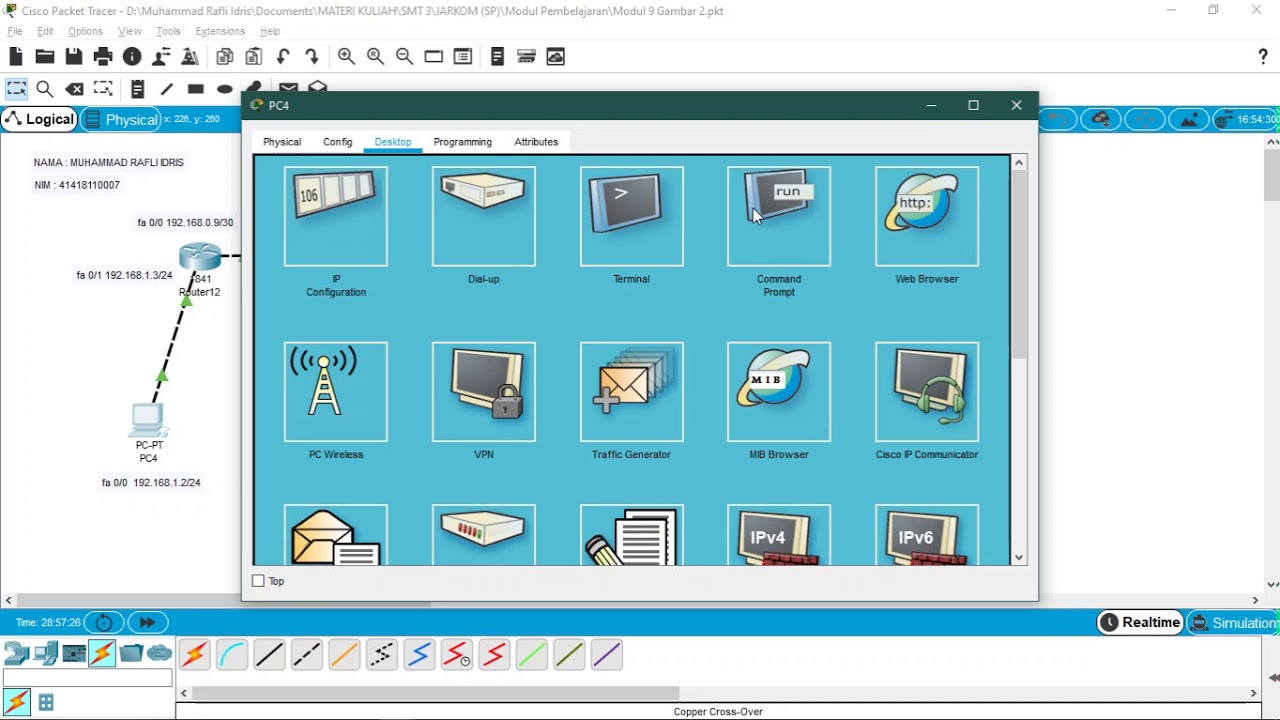Select the automatic connection lightning cable
The width and height of the screenshot is (1280, 720).
tap(195, 655)
